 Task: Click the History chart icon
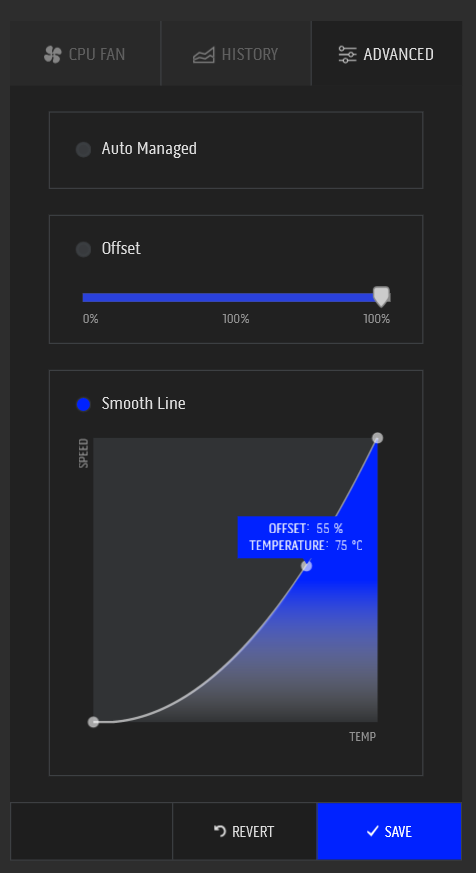[204, 55]
